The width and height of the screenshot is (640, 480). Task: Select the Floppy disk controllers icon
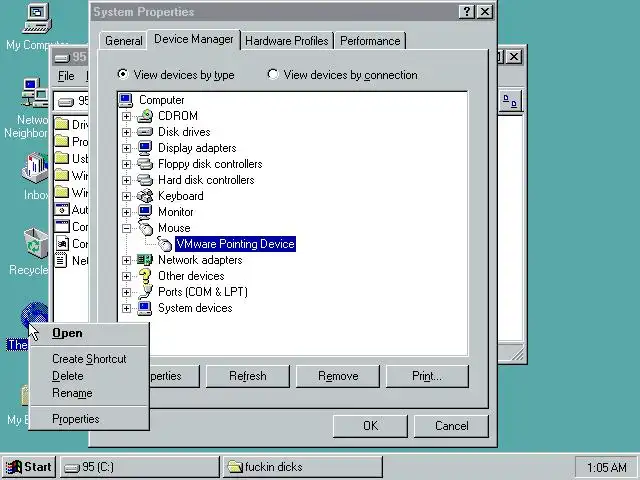click(145, 164)
